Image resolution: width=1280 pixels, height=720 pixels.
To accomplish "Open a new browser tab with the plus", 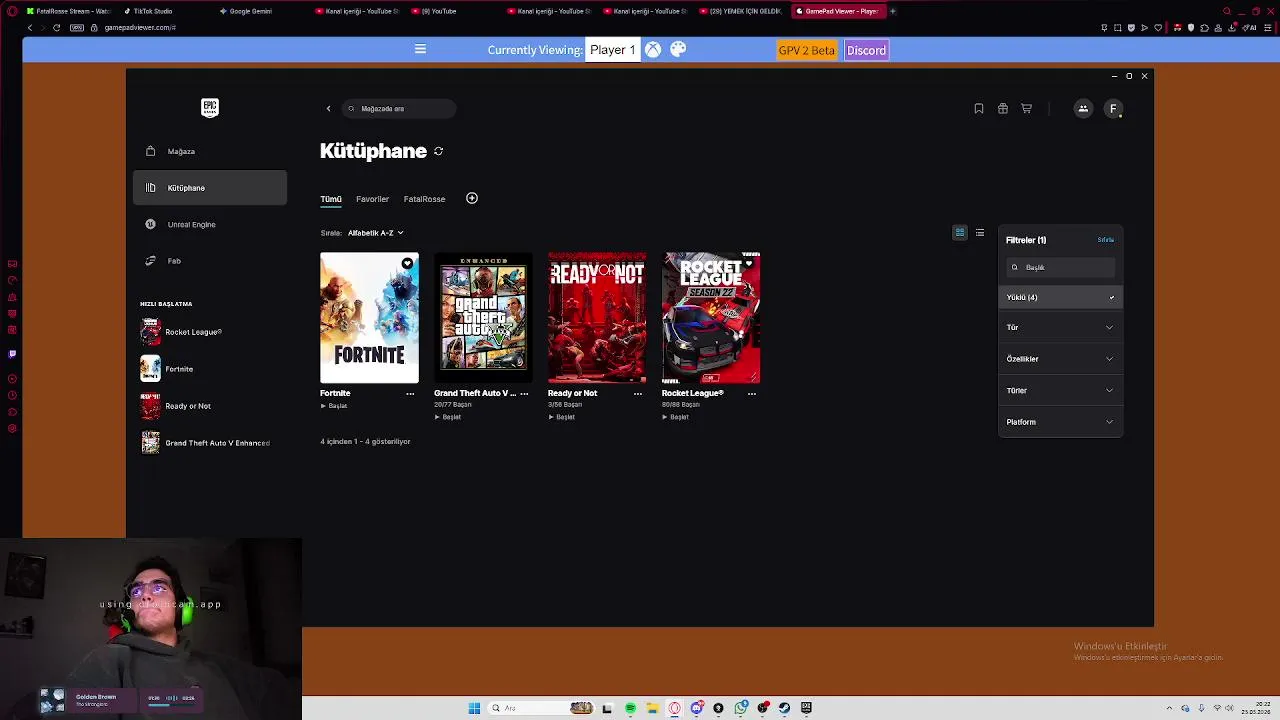I will pyautogui.click(x=893, y=11).
